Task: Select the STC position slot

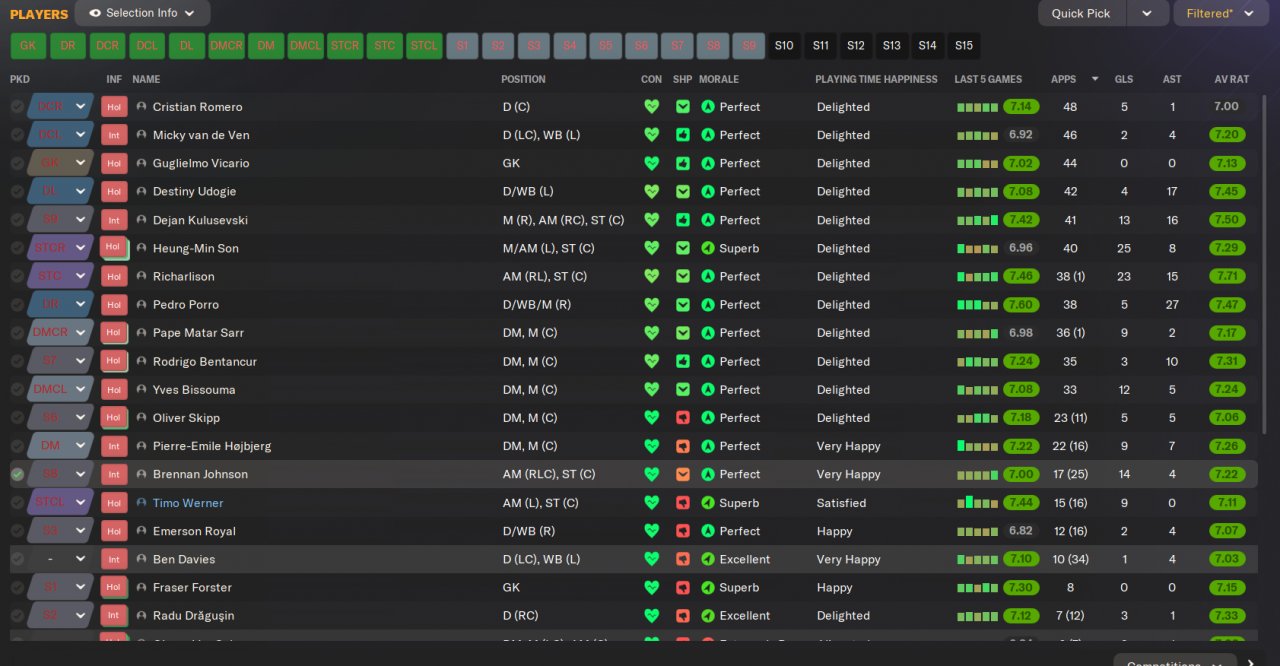Action: (x=385, y=46)
